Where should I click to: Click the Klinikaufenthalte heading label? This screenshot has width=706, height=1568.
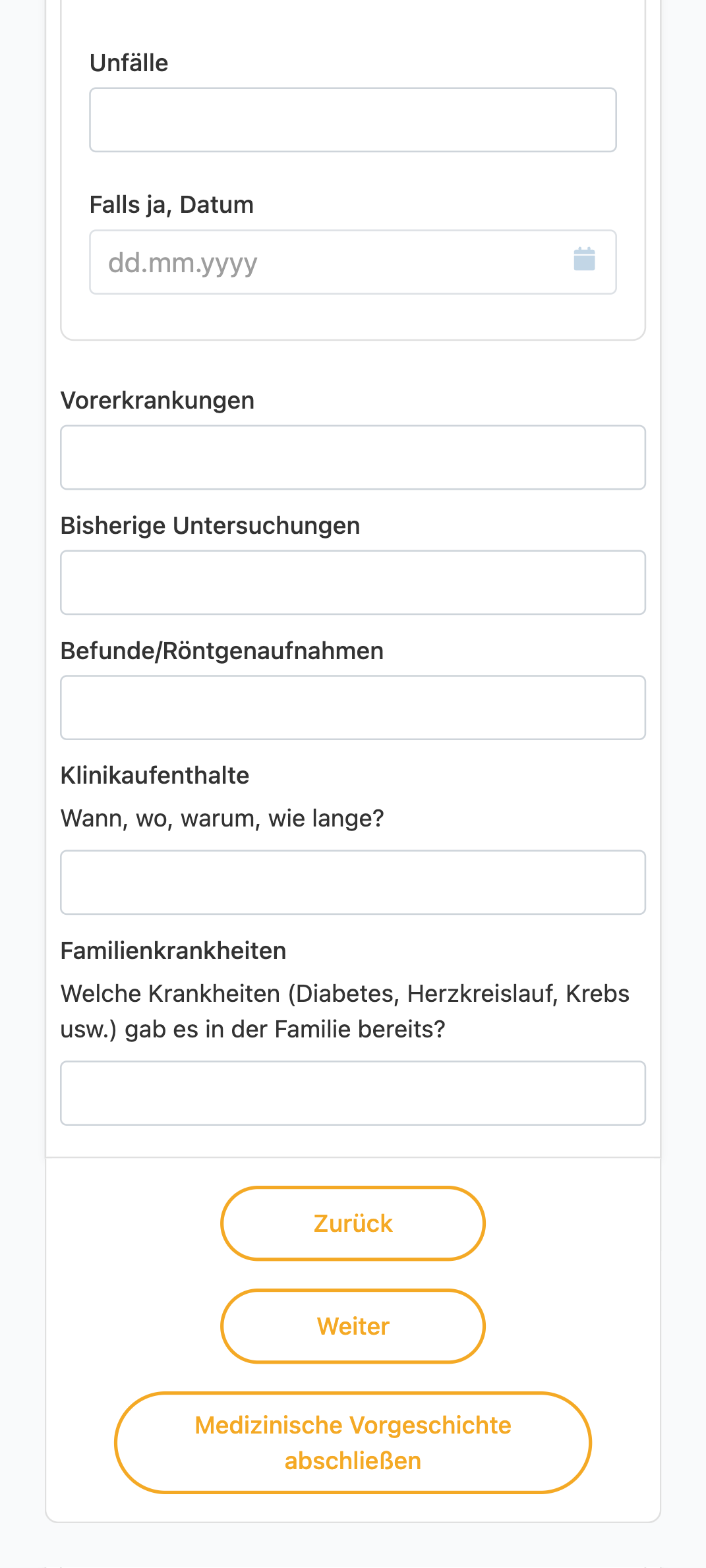click(x=155, y=776)
